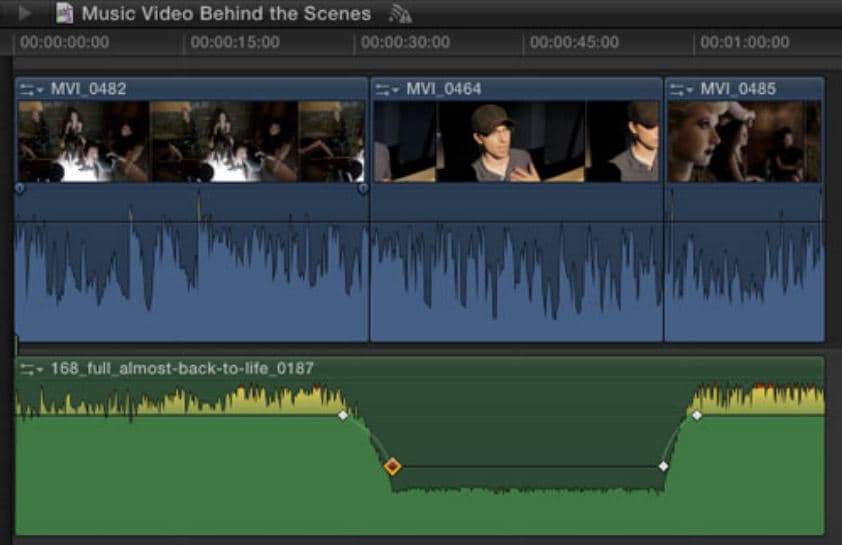842x545 pixels.
Task: Click the MVI_0485 audio waveform
Action: point(744,266)
